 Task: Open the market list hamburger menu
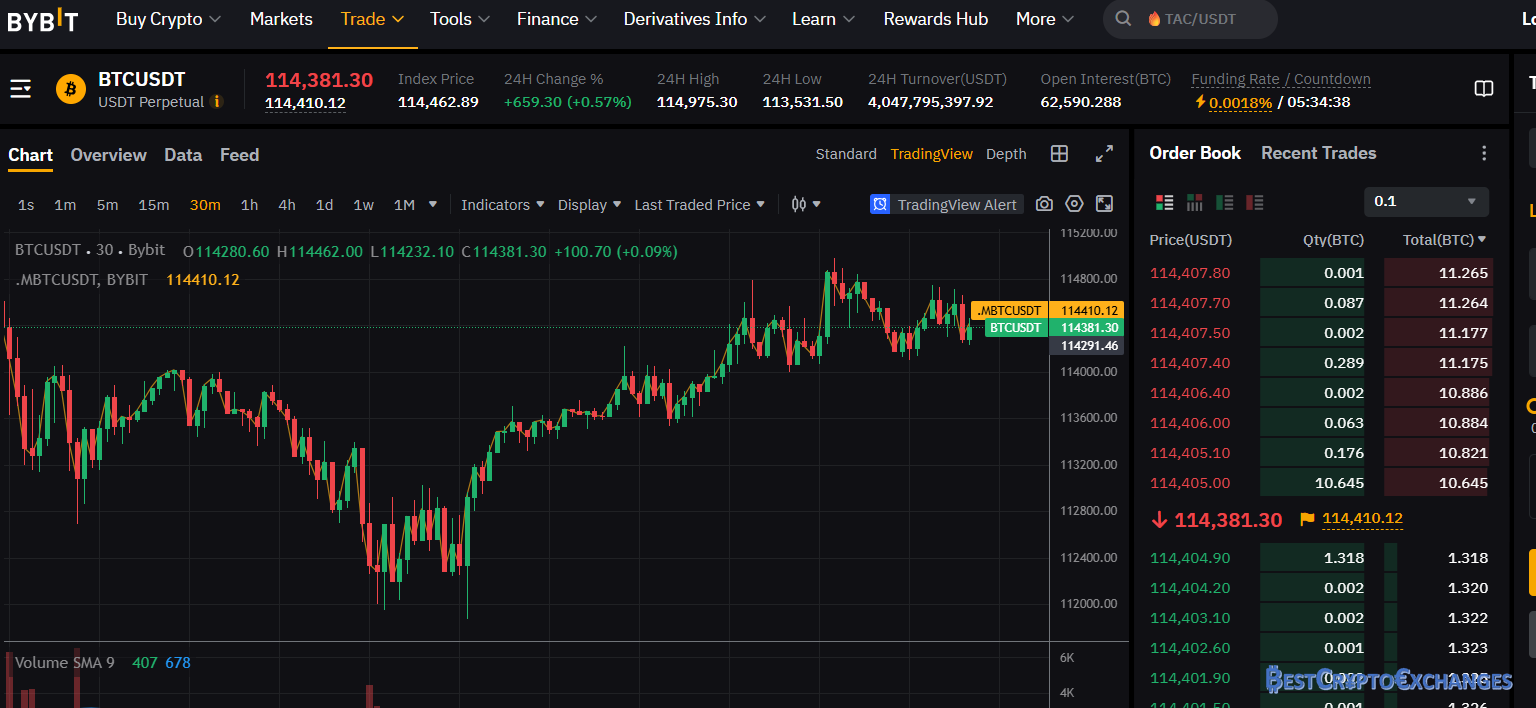pos(21,89)
